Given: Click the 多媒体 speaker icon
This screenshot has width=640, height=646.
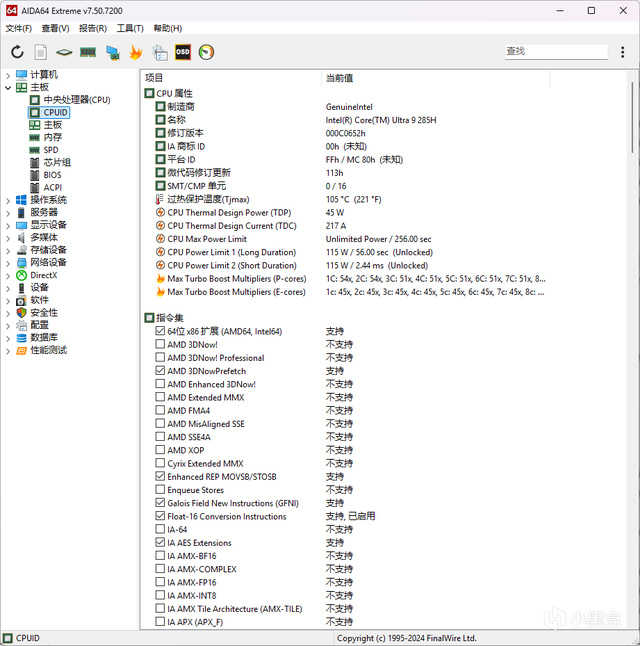Looking at the screenshot, I should click(21, 238).
